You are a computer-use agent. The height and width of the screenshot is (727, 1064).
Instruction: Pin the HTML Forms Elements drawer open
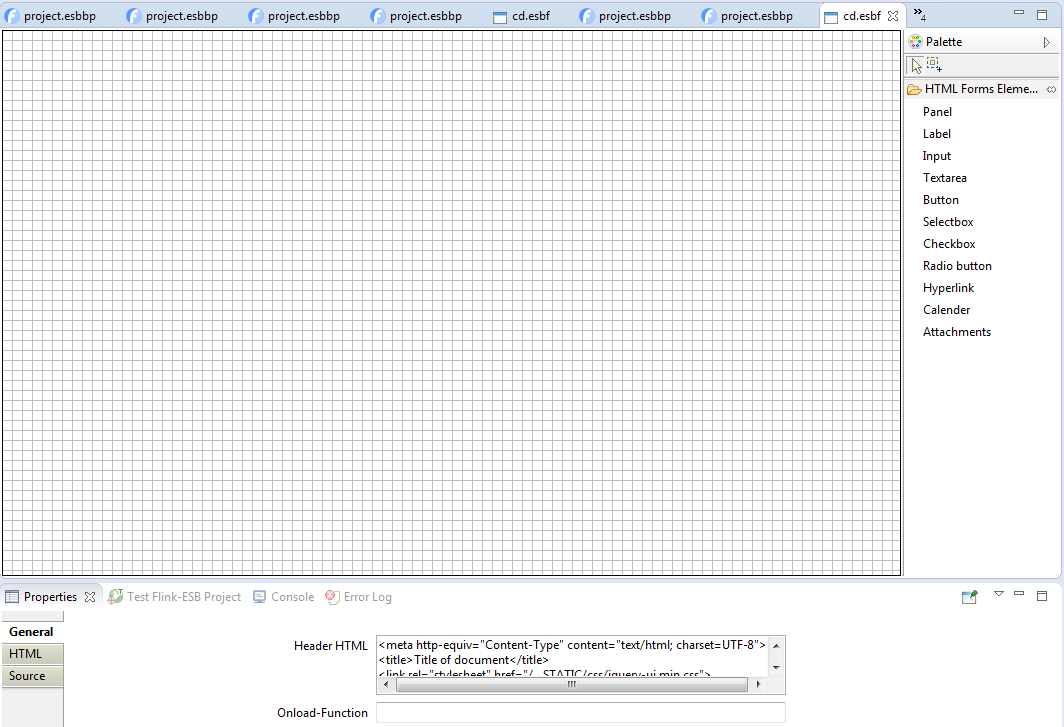[x=1051, y=90]
